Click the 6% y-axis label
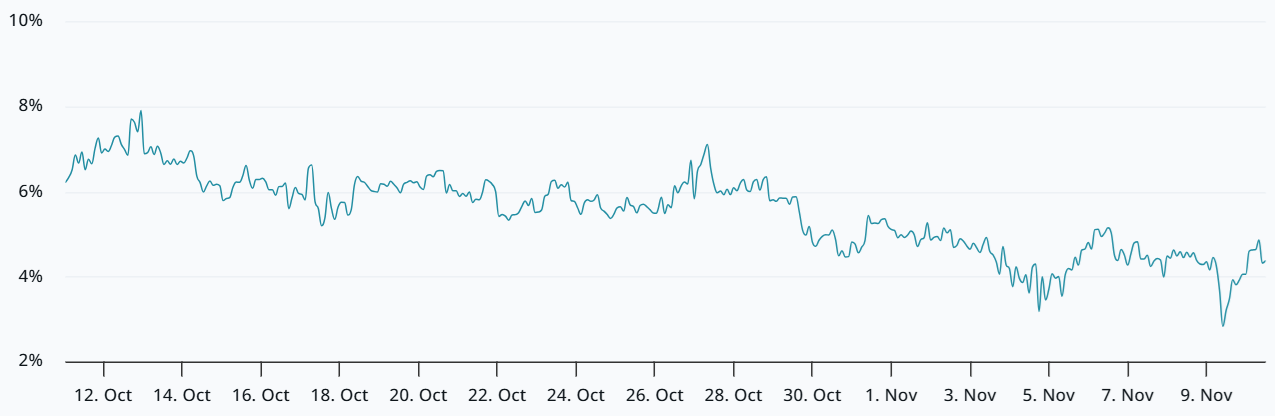The image size is (1275, 416). 30,191
